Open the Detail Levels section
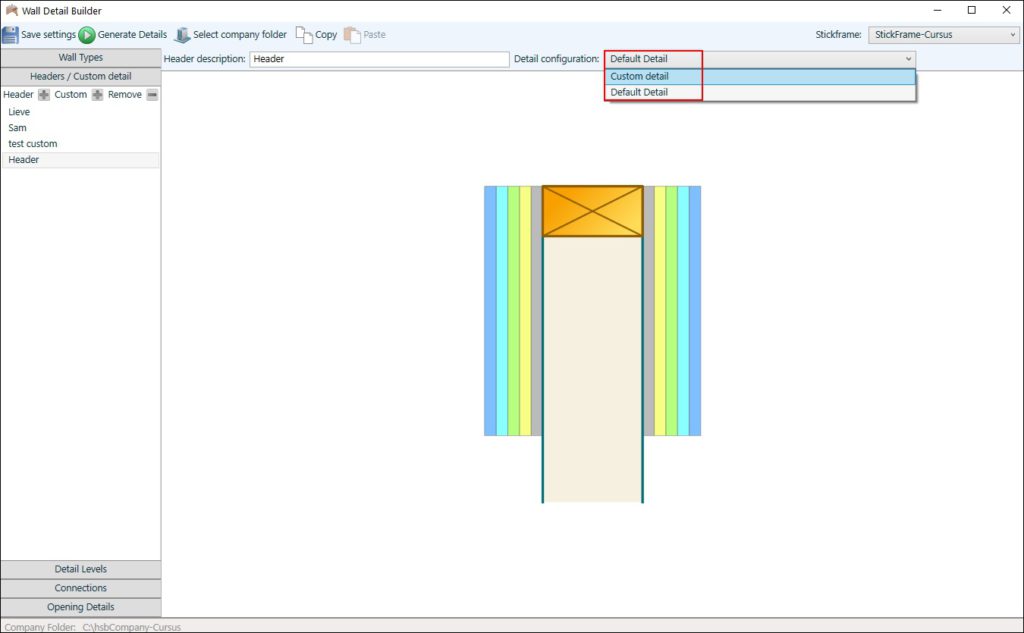1024x633 pixels. (x=81, y=569)
